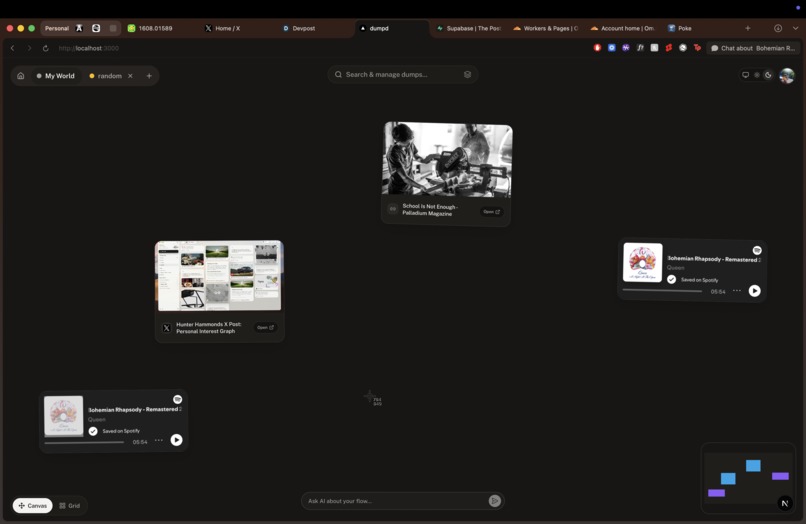Expand the tab list chevron
The height and width of the screenshot is (524, 806).
click(795, 28)
